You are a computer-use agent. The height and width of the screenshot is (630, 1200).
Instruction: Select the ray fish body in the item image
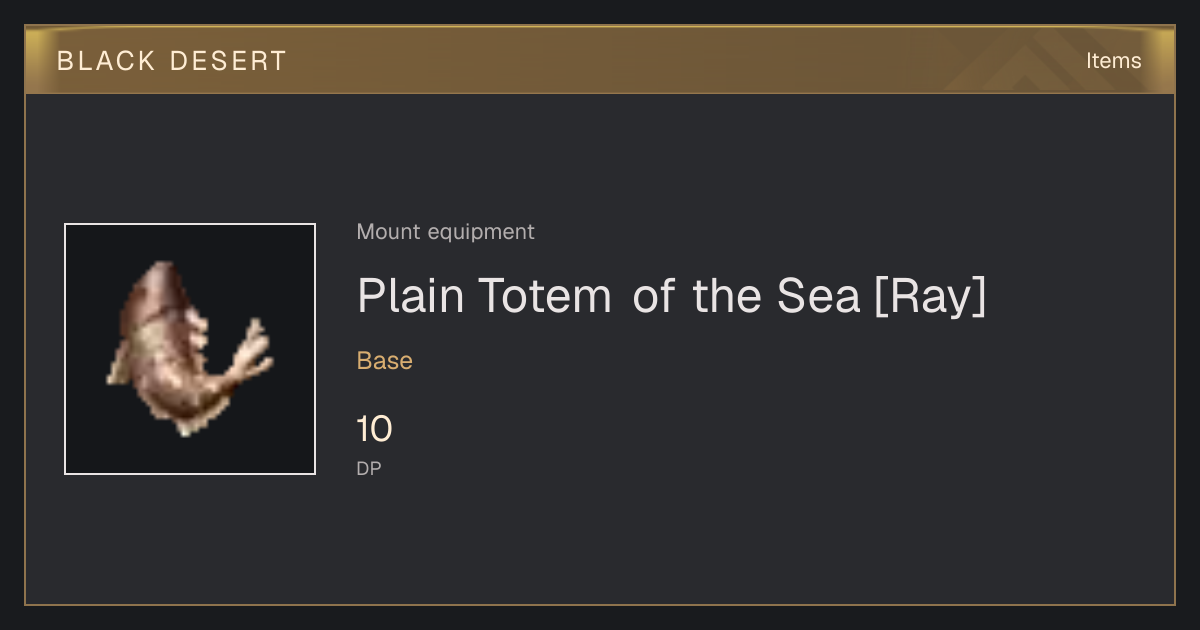pos(160,345)
